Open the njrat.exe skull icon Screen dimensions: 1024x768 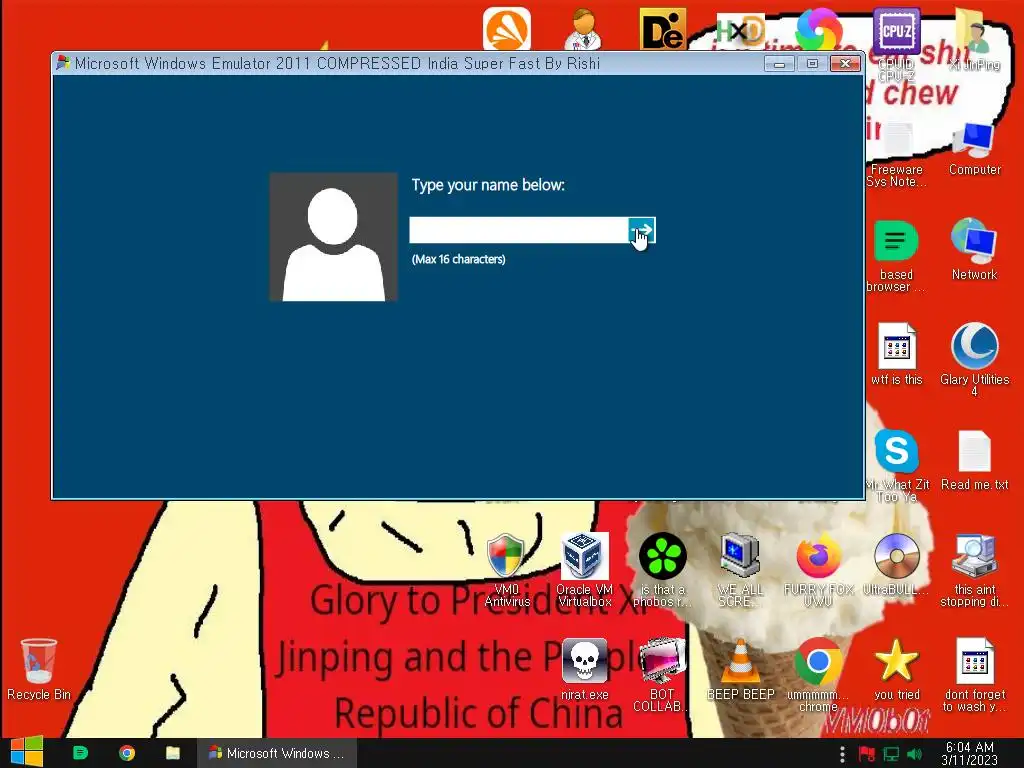point(584,669)
